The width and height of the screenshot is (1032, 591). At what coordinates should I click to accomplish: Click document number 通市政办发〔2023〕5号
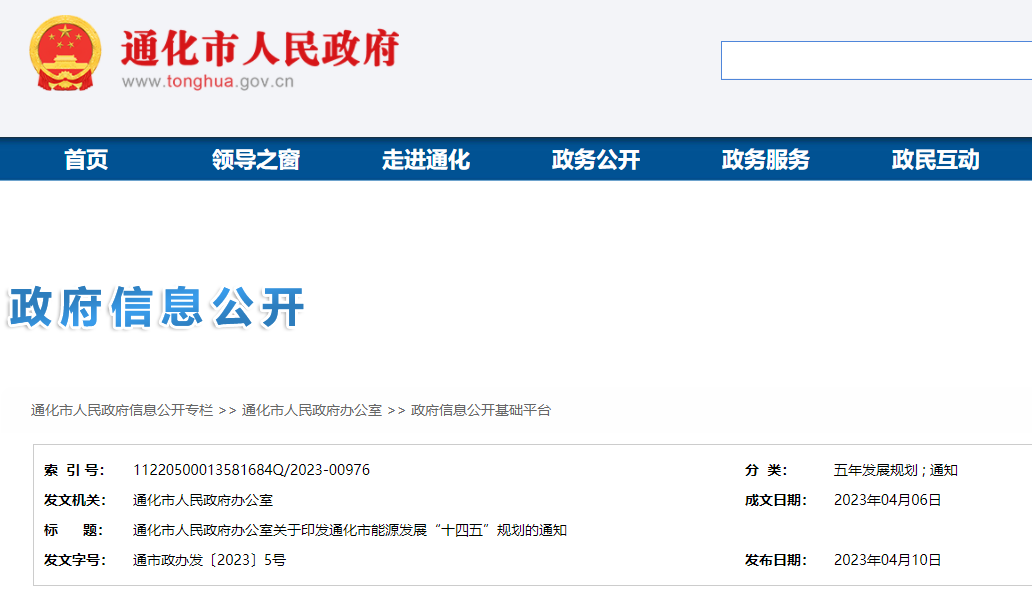click(209, 560)
